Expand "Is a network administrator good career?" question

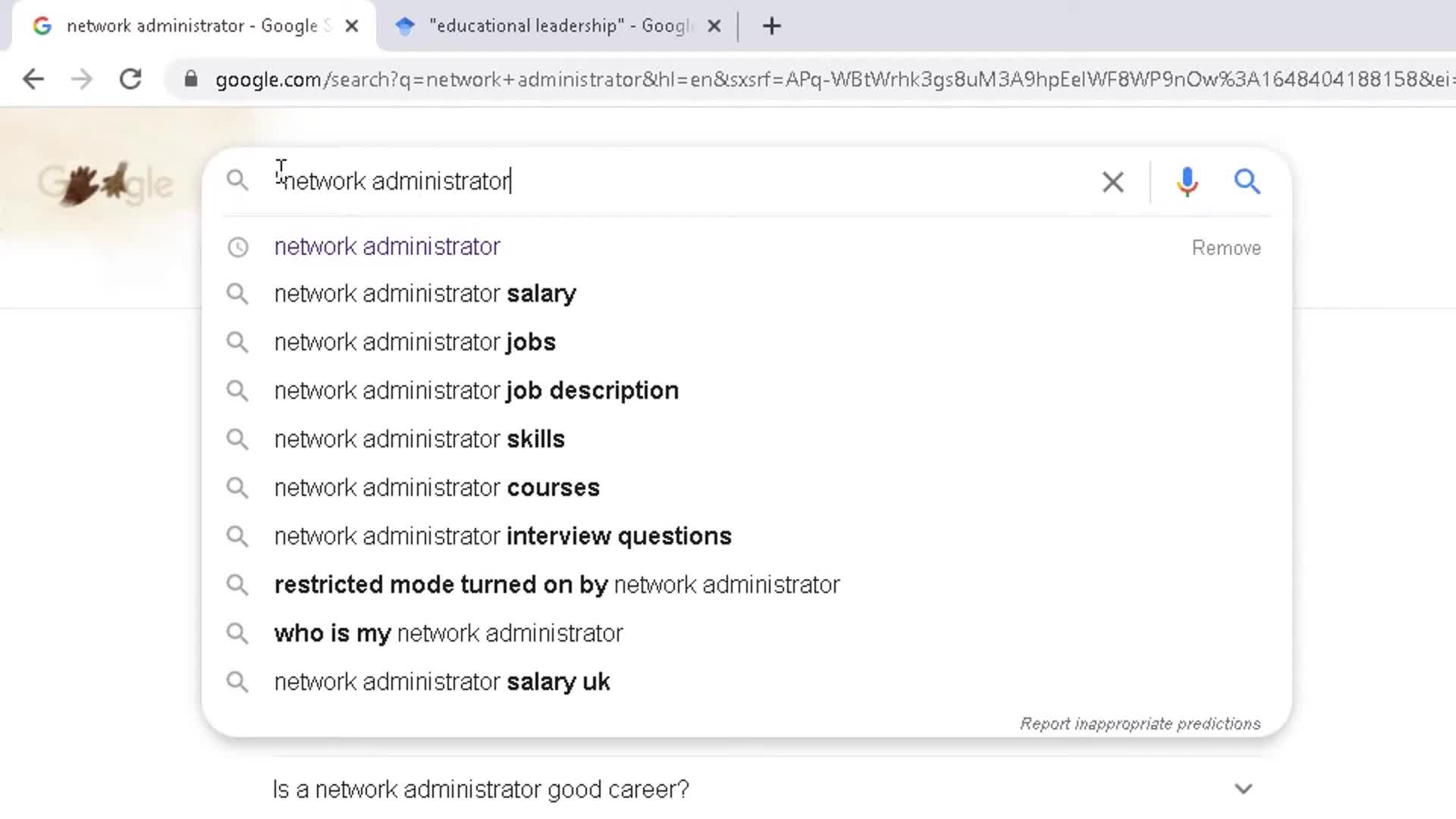click(x=1243, y=789)
